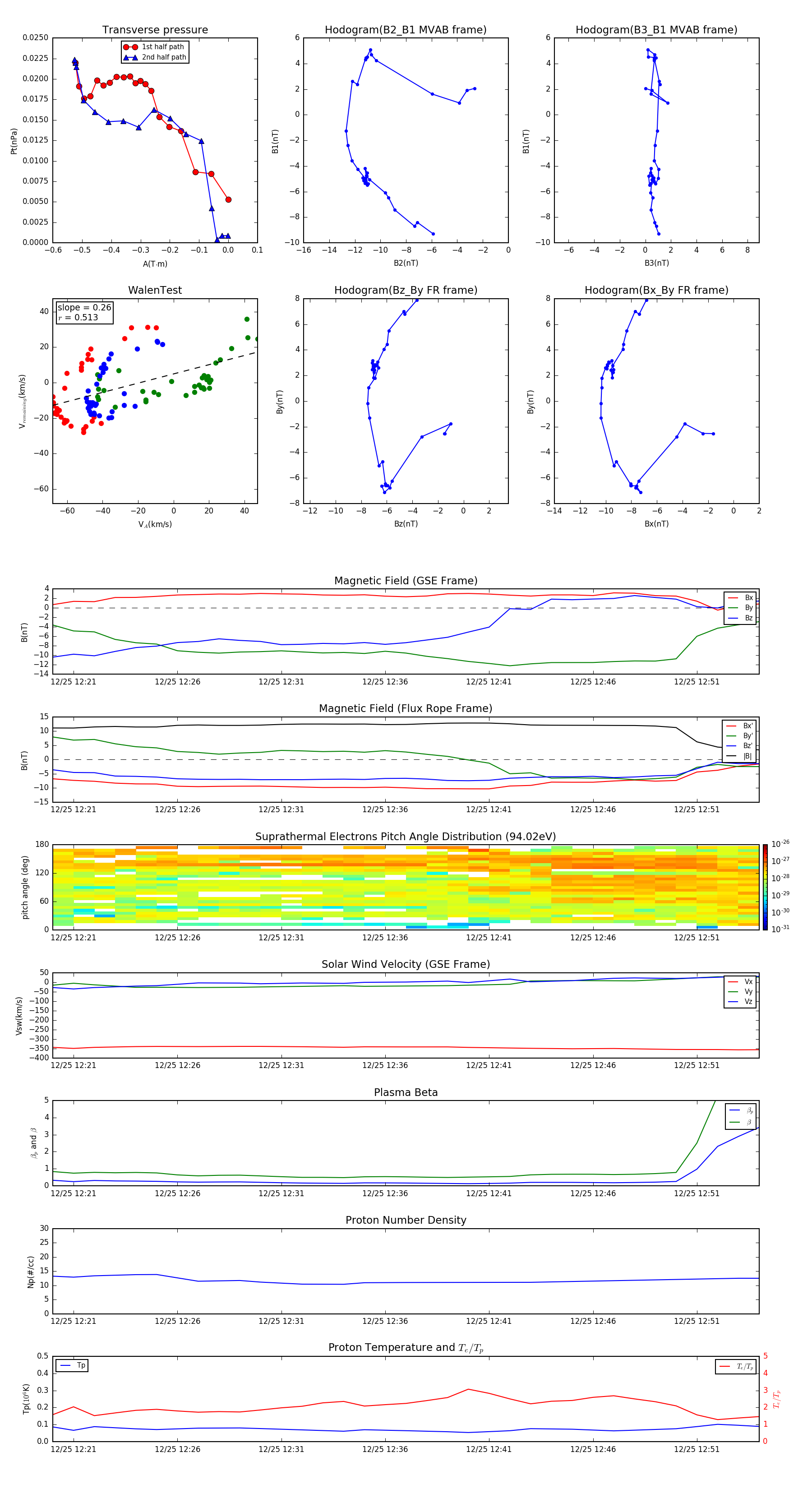Click the 'Tp' legend entry
The width and height of the screenshot is (812, 1489).
(72, 1365)
